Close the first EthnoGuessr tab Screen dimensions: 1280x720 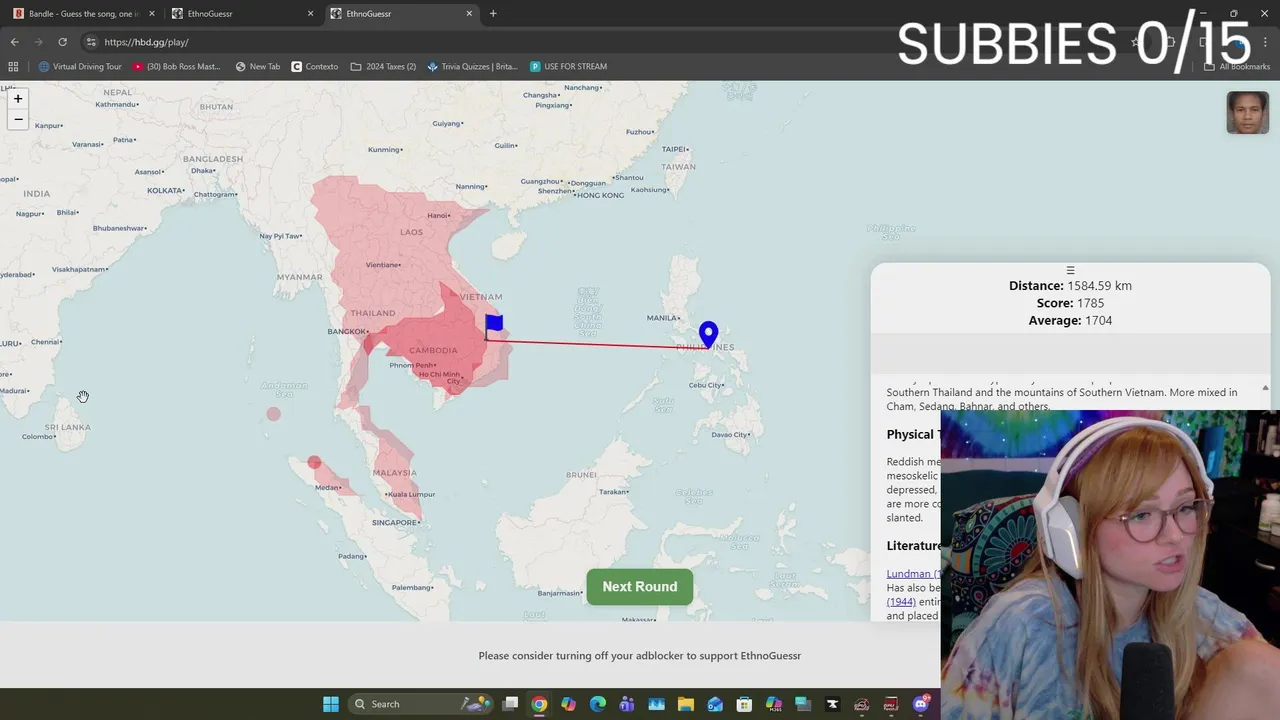click(310, 14)
